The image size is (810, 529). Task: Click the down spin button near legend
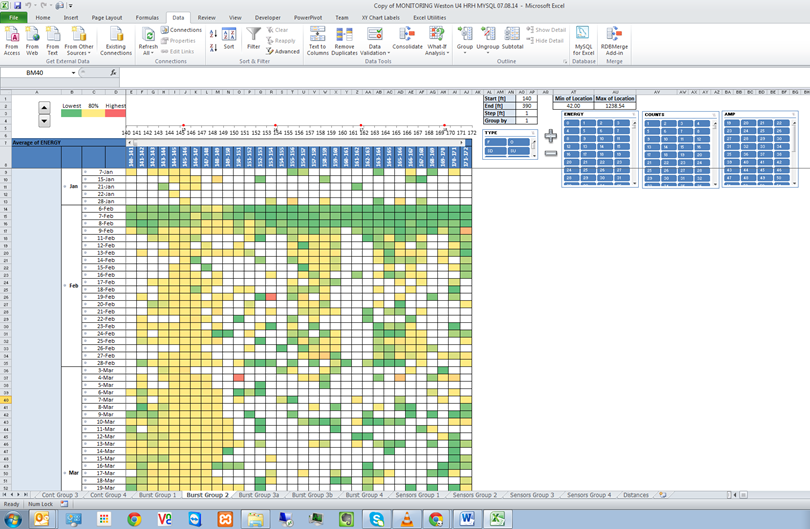[x=44, y=121]
